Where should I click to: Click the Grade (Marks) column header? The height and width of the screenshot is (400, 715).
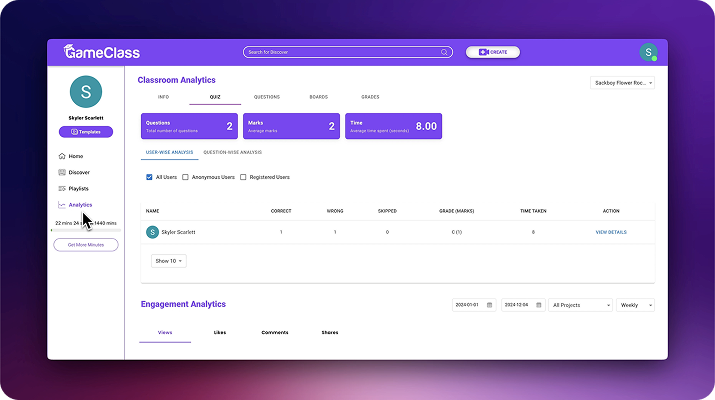[456, 211]
